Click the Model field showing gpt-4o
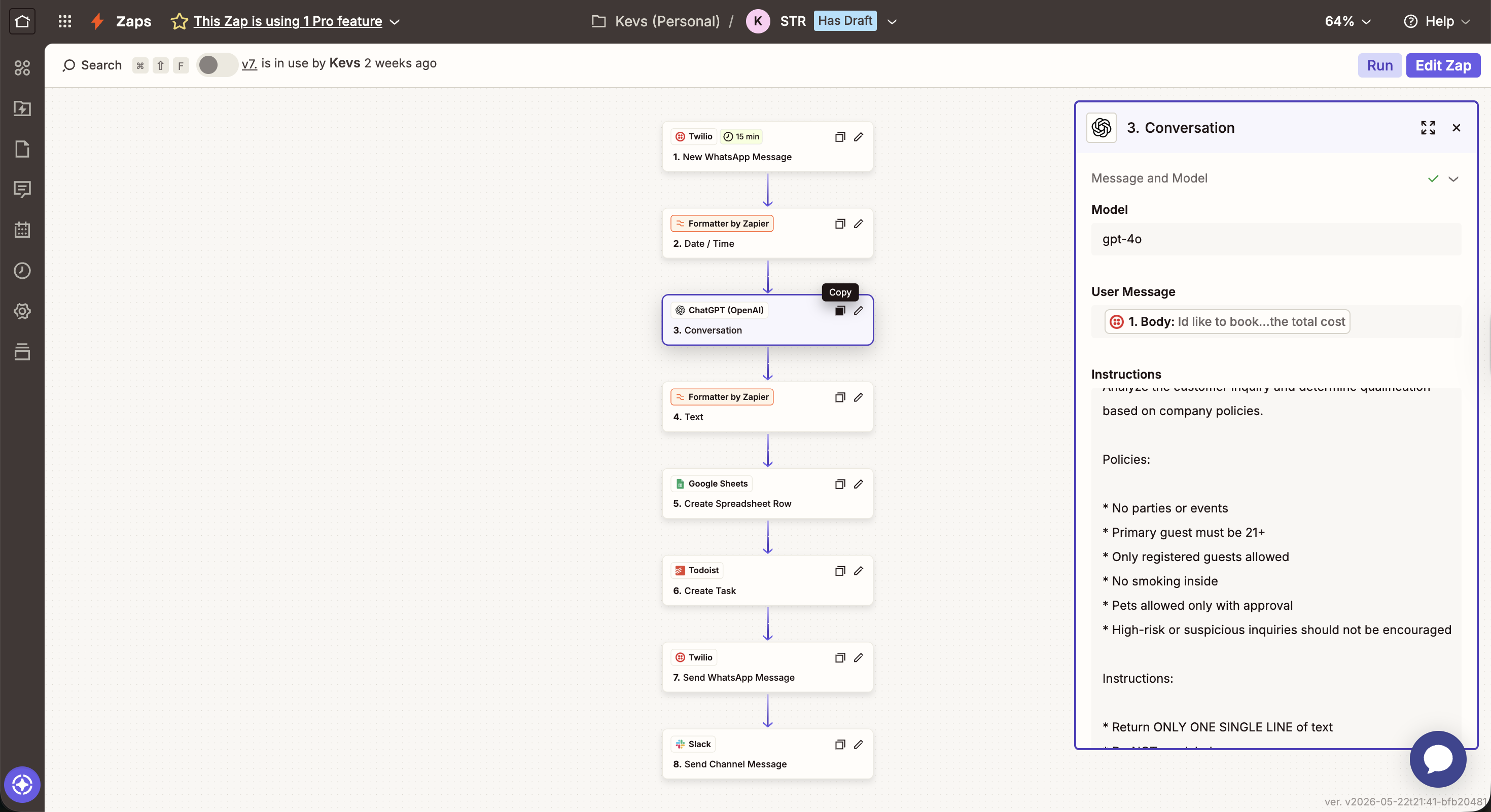 pos(1275,239)
